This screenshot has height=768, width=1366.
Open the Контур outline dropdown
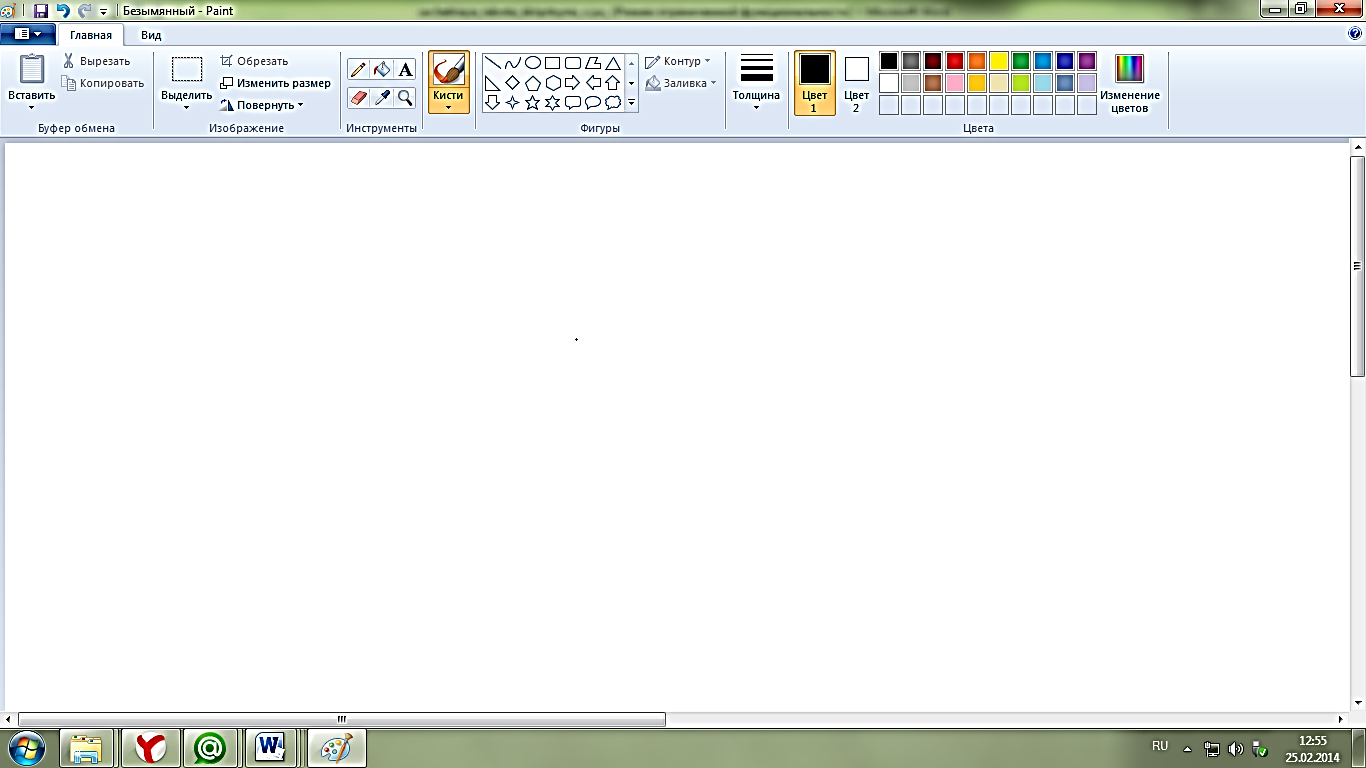click(x=679, y=61)
